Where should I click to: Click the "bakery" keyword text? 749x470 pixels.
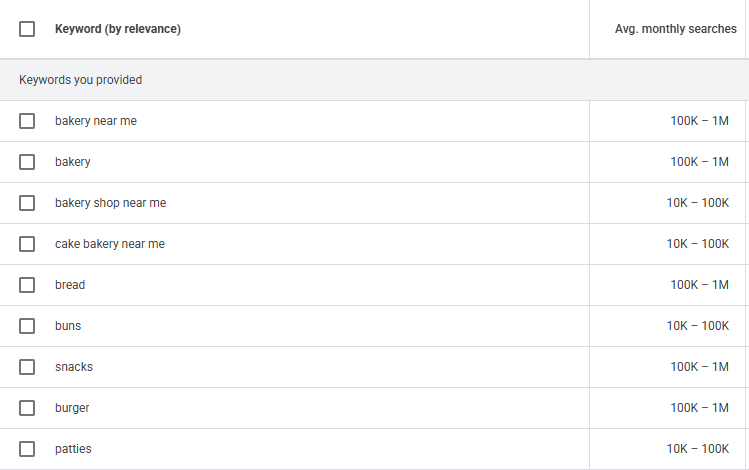click(73, 162)
